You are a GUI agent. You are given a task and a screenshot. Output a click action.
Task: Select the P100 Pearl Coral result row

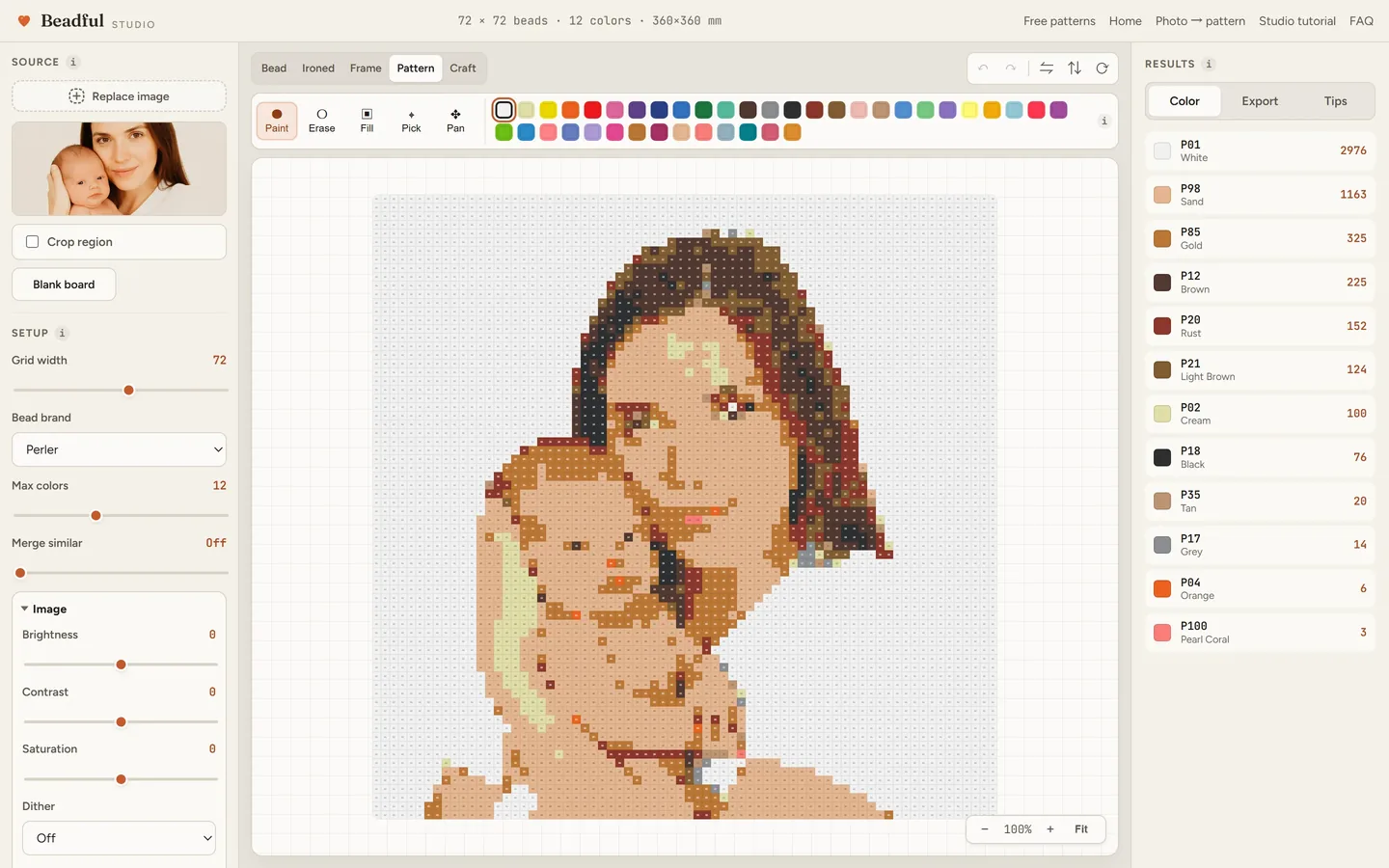point(1260,633)
